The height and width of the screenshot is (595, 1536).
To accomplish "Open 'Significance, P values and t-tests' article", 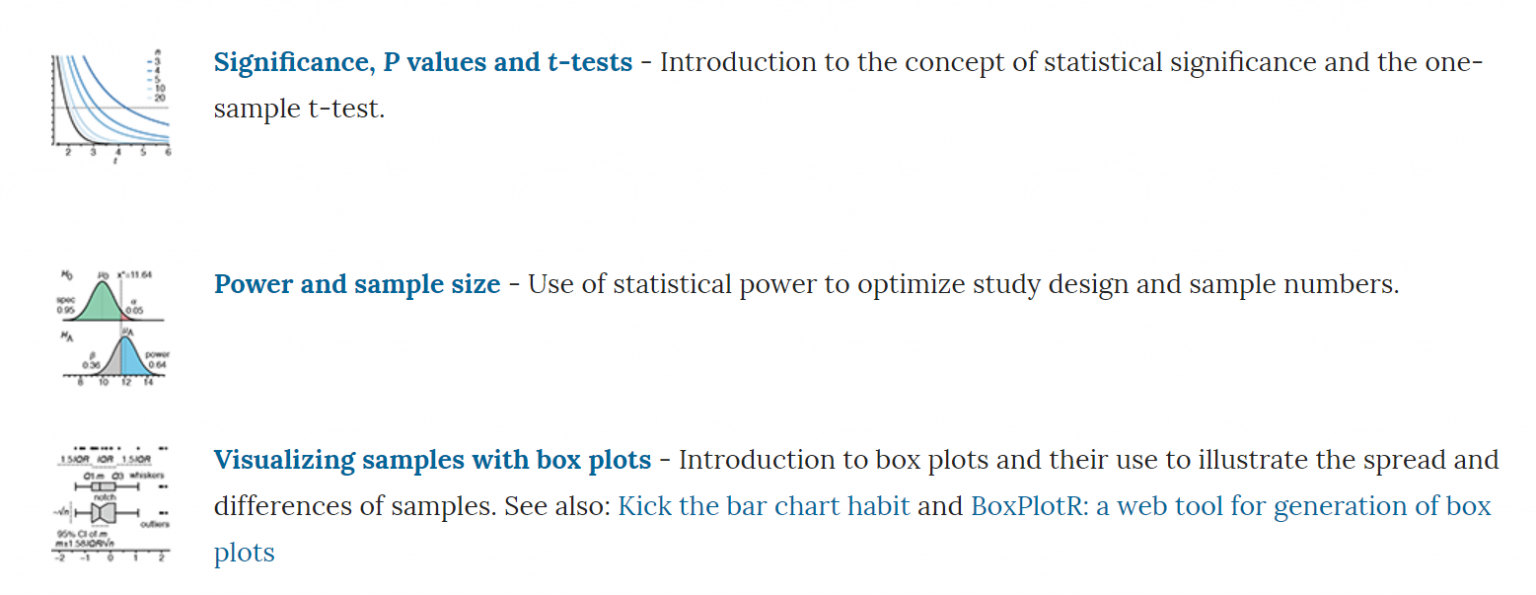I will [x=423, y=63].
